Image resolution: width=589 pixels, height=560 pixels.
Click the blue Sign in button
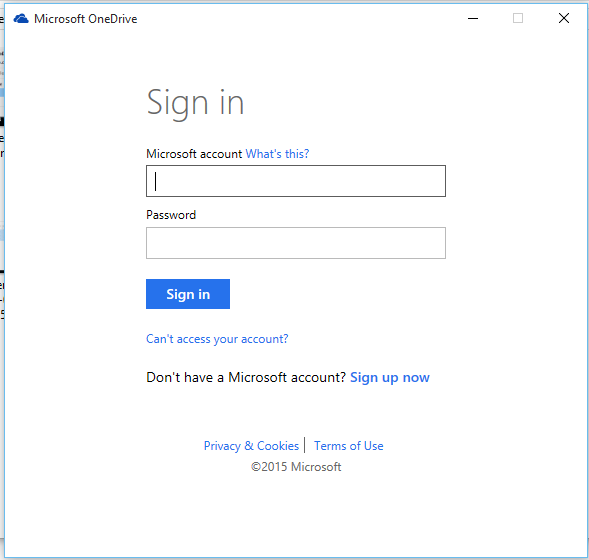click(188, 294)
